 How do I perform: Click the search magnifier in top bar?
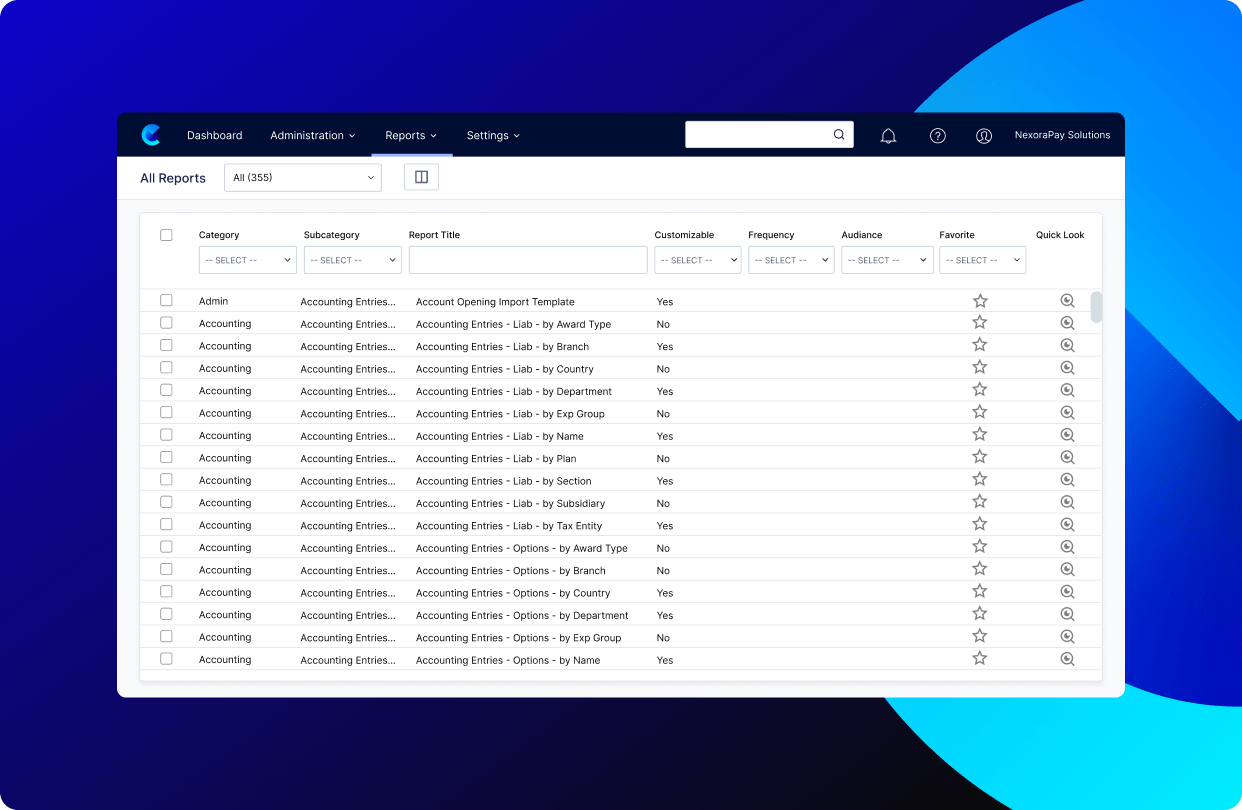pyautogui.click(x=839, y=135)
